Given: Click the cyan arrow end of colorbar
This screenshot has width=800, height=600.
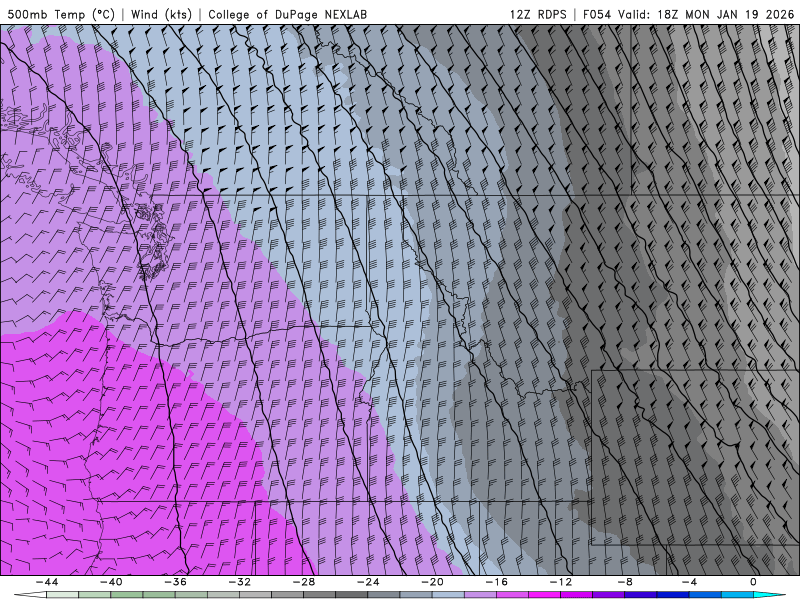Looking at the screenshot, I should tap(770, 595).
